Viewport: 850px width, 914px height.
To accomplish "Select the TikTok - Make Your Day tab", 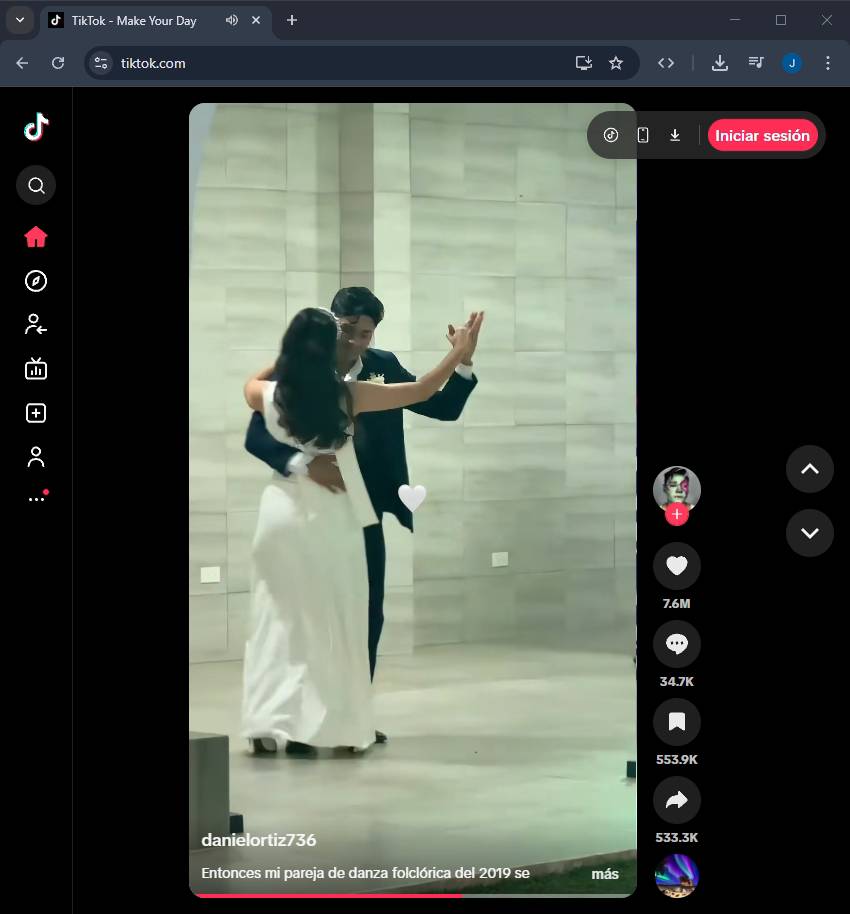I will click(133, 20).
